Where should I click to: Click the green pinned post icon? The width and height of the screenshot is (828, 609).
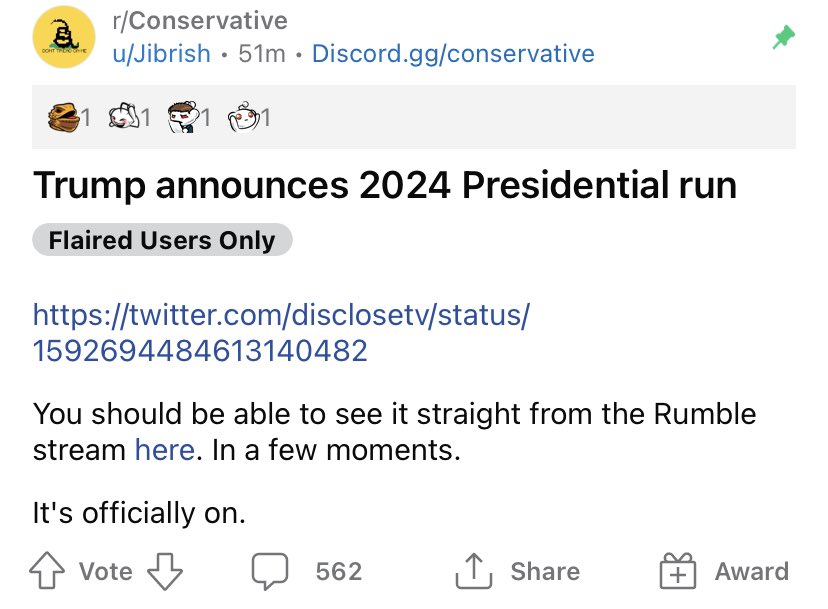click(784, 38)
